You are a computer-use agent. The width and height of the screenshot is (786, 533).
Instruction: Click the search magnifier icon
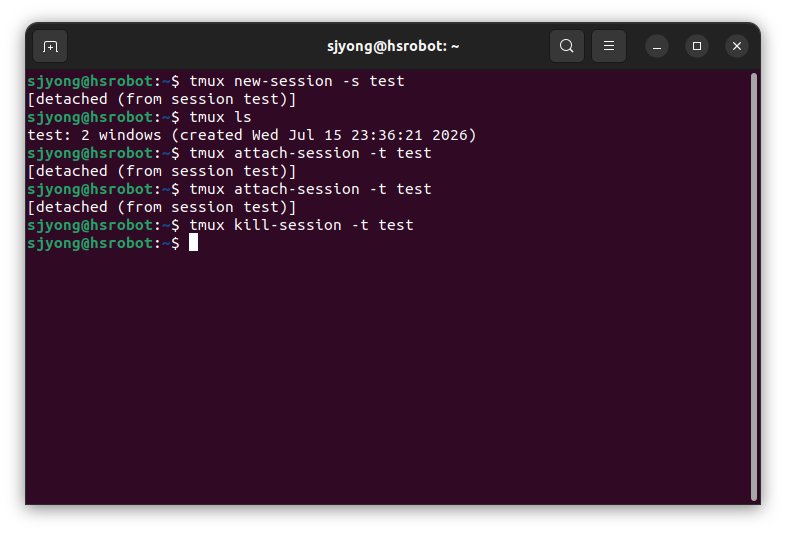point(566,46)
